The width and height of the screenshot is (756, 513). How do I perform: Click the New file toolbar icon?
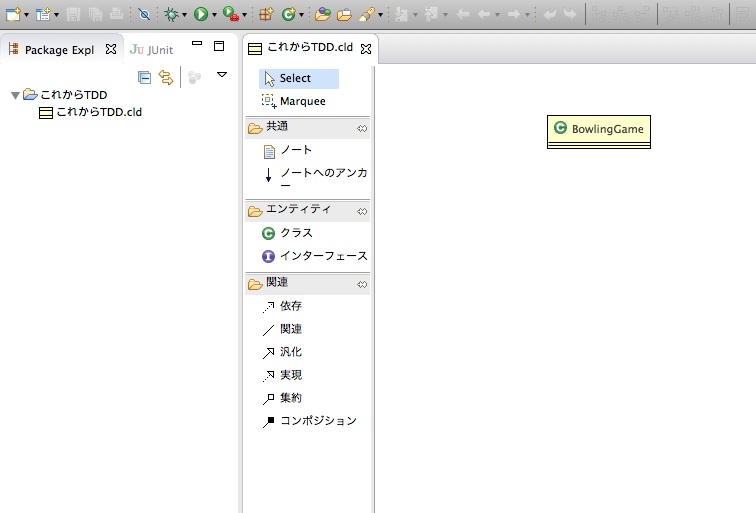pos(13,14)
